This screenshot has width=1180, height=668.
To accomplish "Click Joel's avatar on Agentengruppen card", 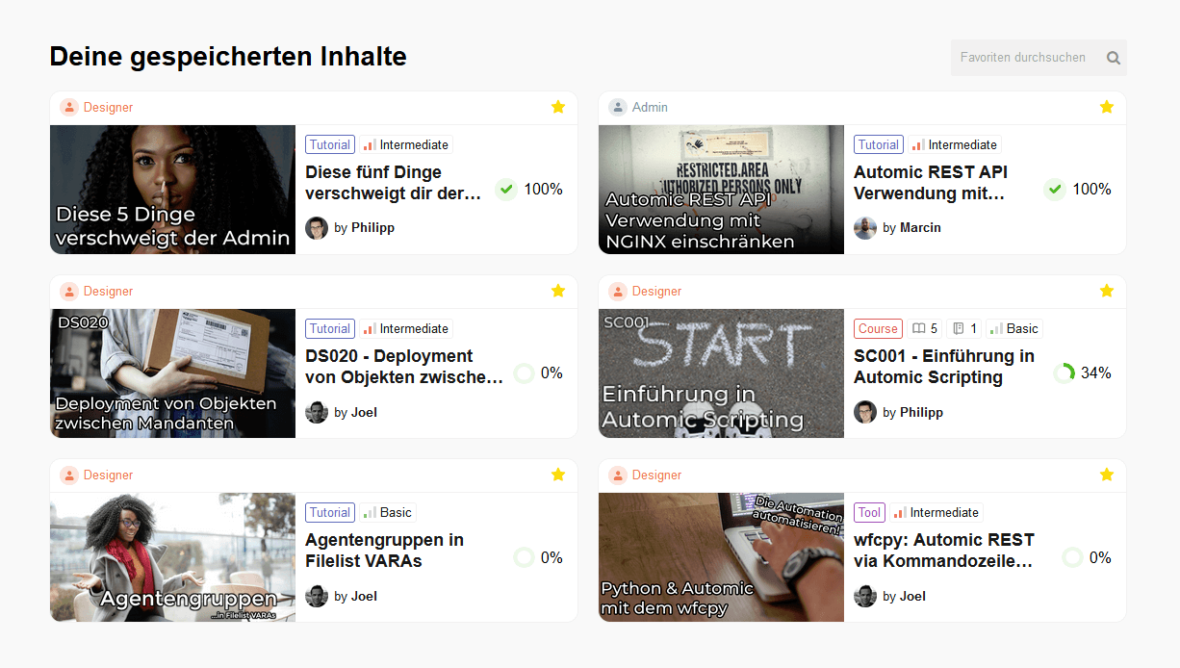I will [x=316, y=596].
